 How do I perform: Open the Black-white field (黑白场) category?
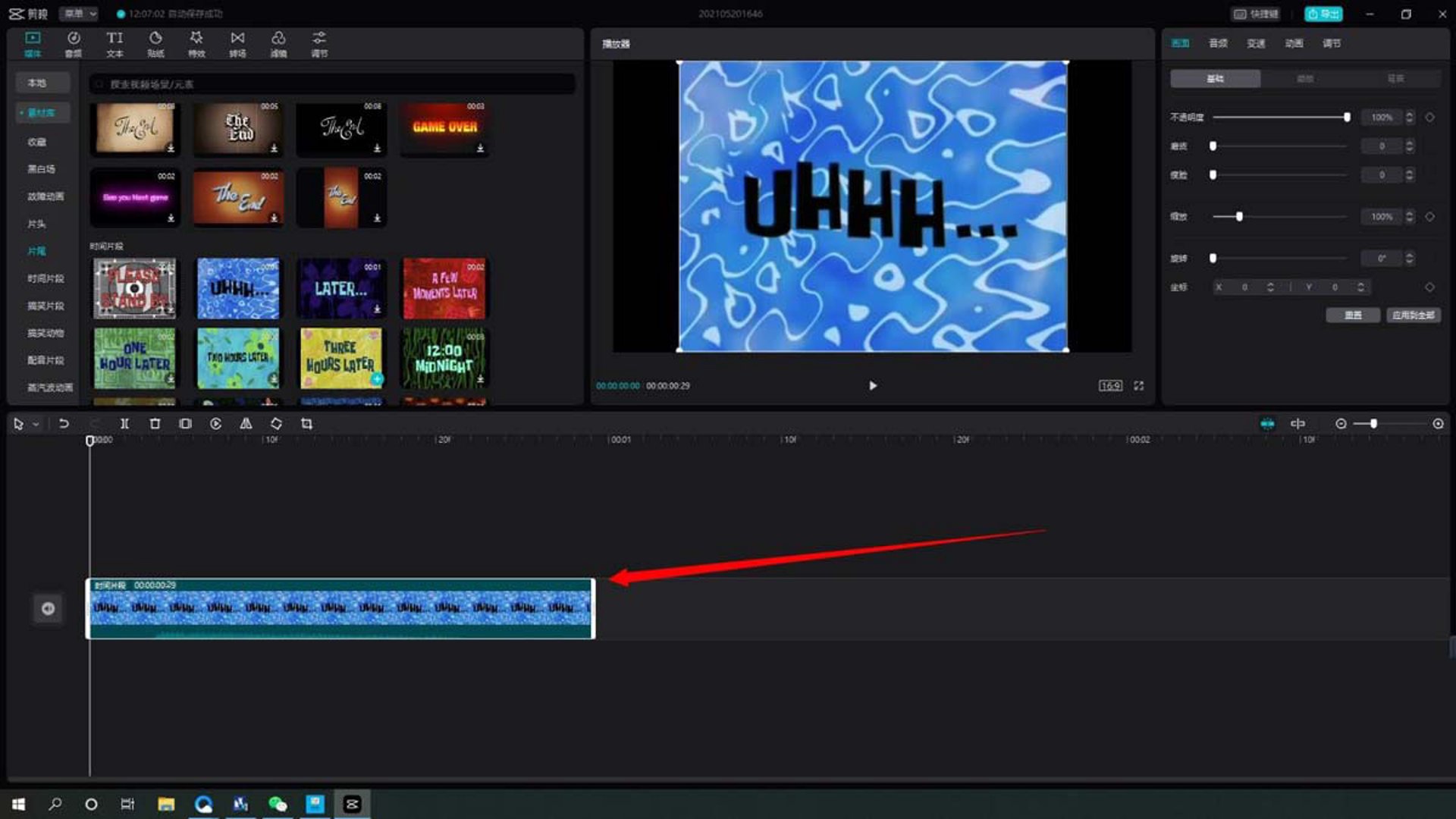coord(42,169)
